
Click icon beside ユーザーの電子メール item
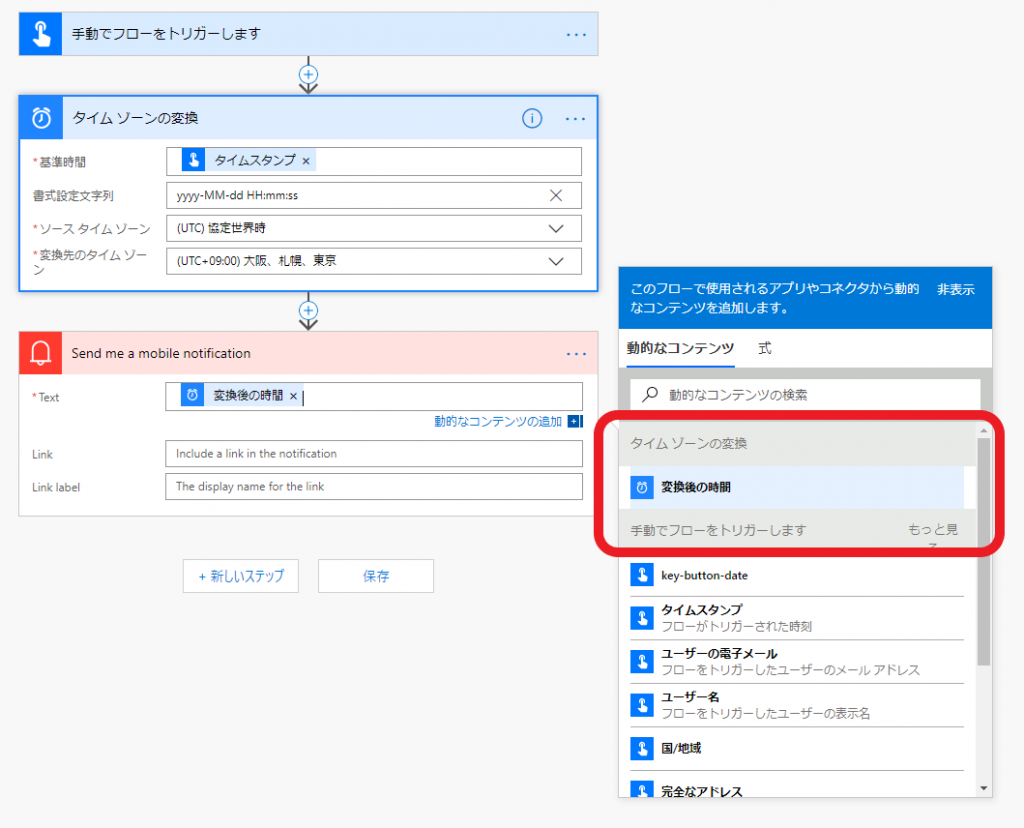[642, 661]
